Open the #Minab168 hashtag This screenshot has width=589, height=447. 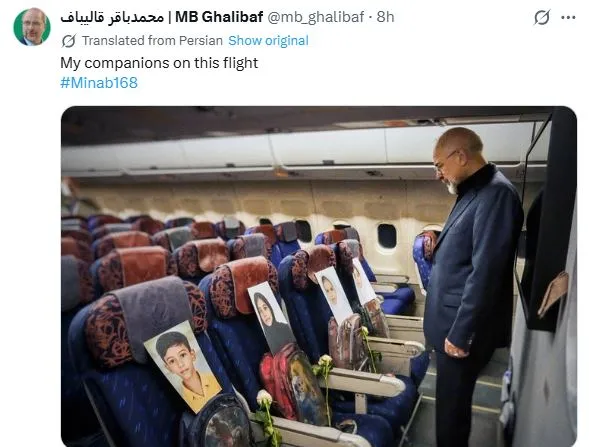[x=99, y=83]
